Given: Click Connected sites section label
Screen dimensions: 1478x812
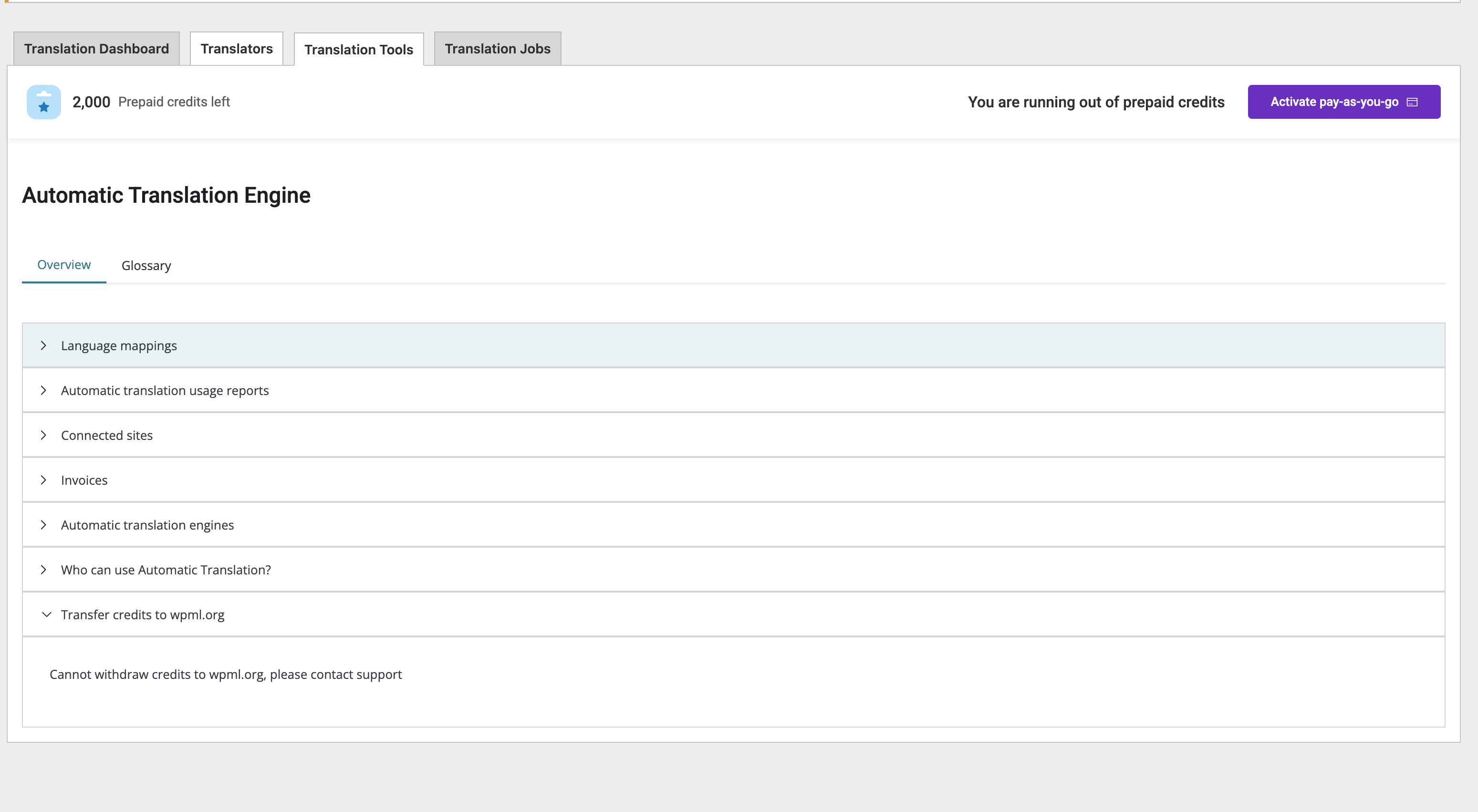Looking at the screenshot, I should [x=107, y=436].
